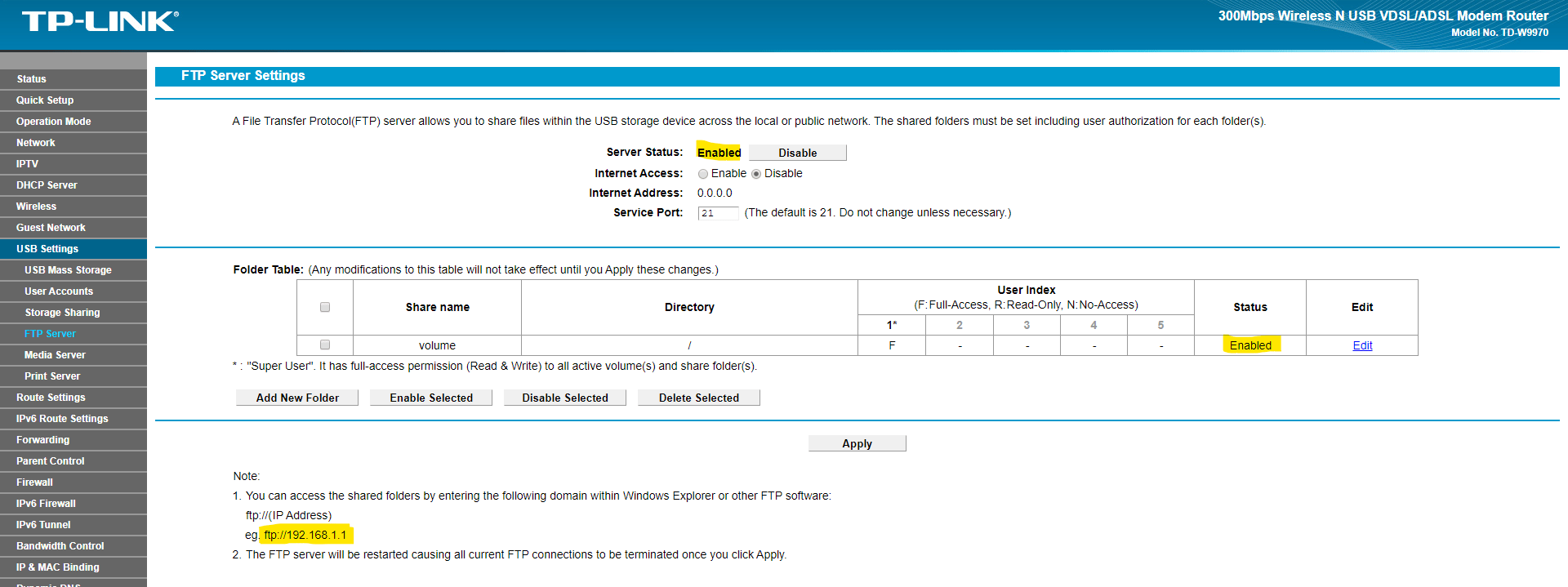1568x587 pixels.
Task: Open IPv6 Firewall settings
Action: pyautogui.click(x=73, y=504)
